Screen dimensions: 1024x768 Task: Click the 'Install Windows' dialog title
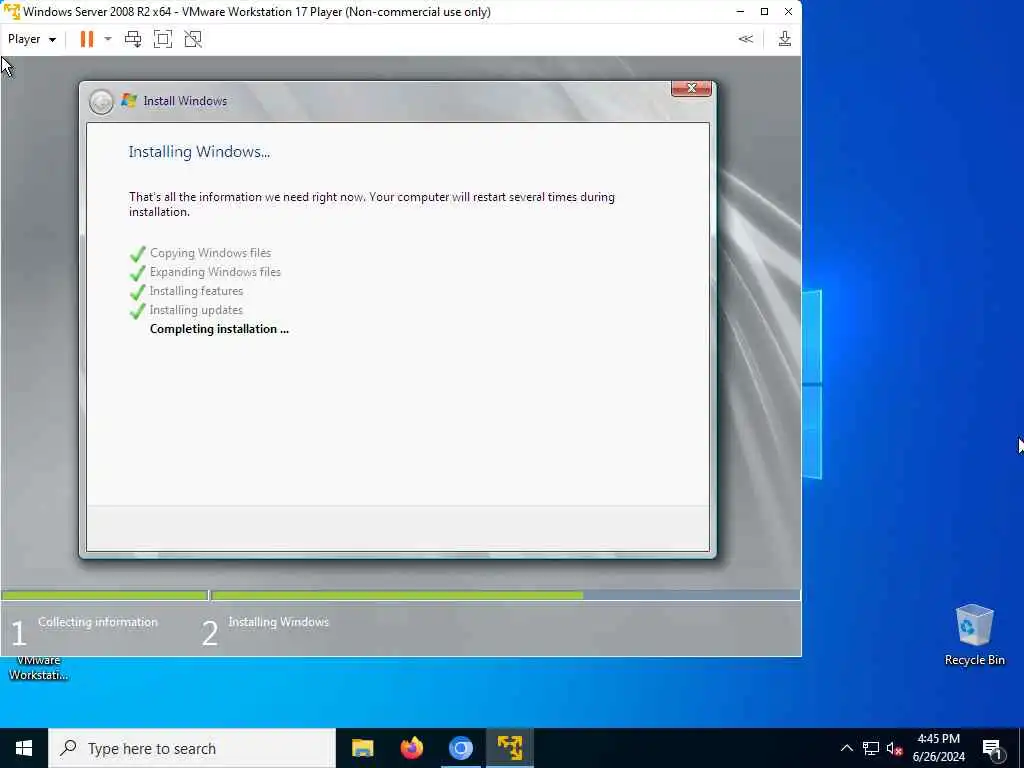185,101
